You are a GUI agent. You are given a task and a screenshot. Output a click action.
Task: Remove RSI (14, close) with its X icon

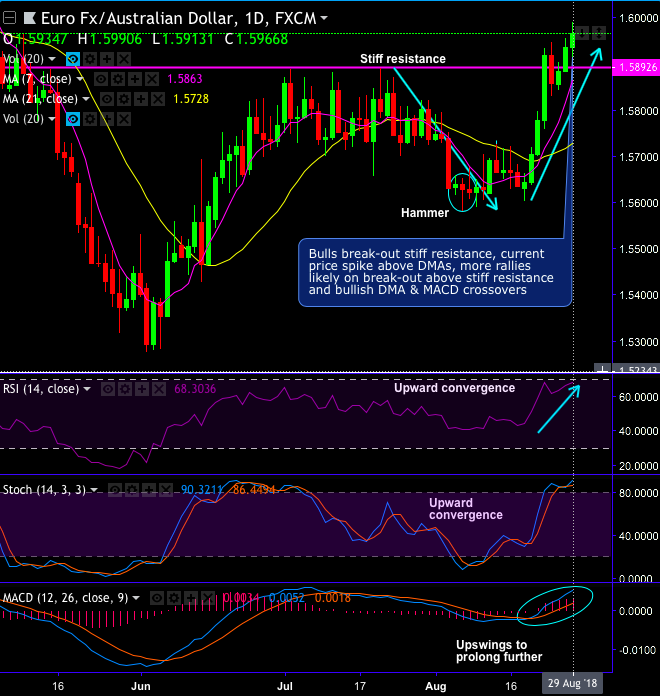[159, 389]
